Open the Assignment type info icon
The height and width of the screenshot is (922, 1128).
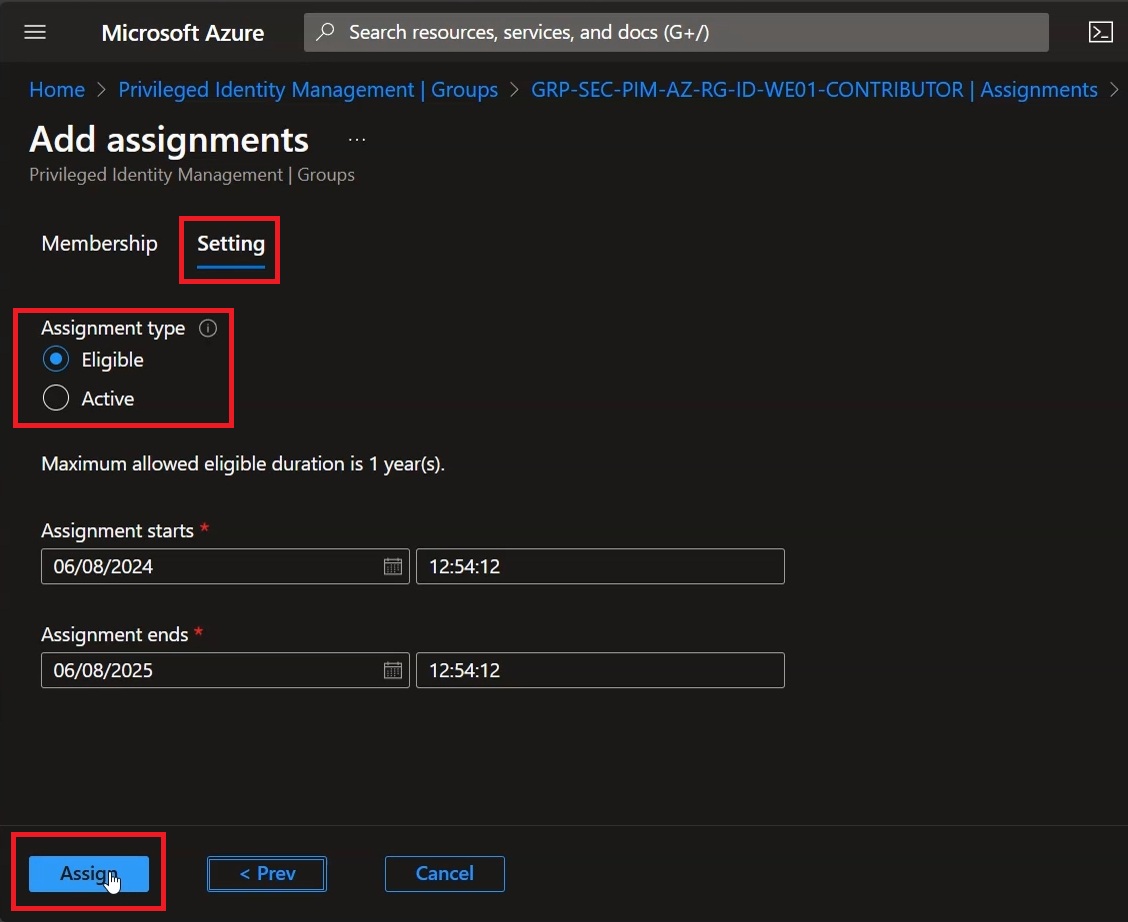[208, 328]
